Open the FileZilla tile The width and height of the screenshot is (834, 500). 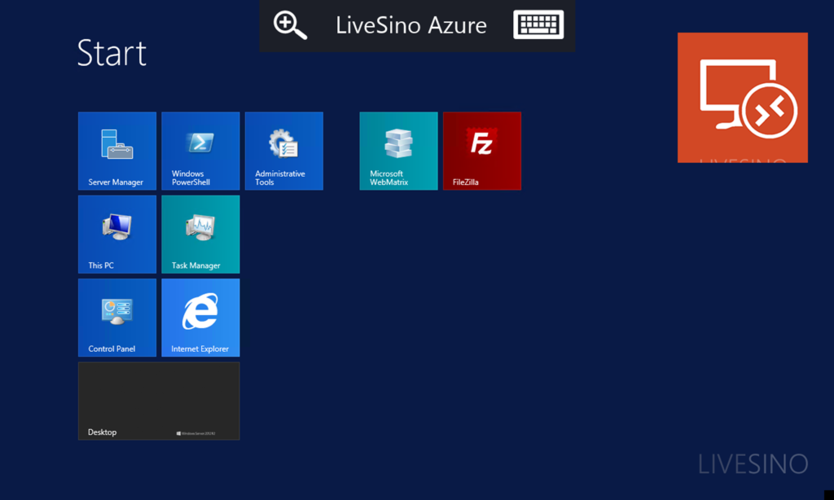[482, 151]
